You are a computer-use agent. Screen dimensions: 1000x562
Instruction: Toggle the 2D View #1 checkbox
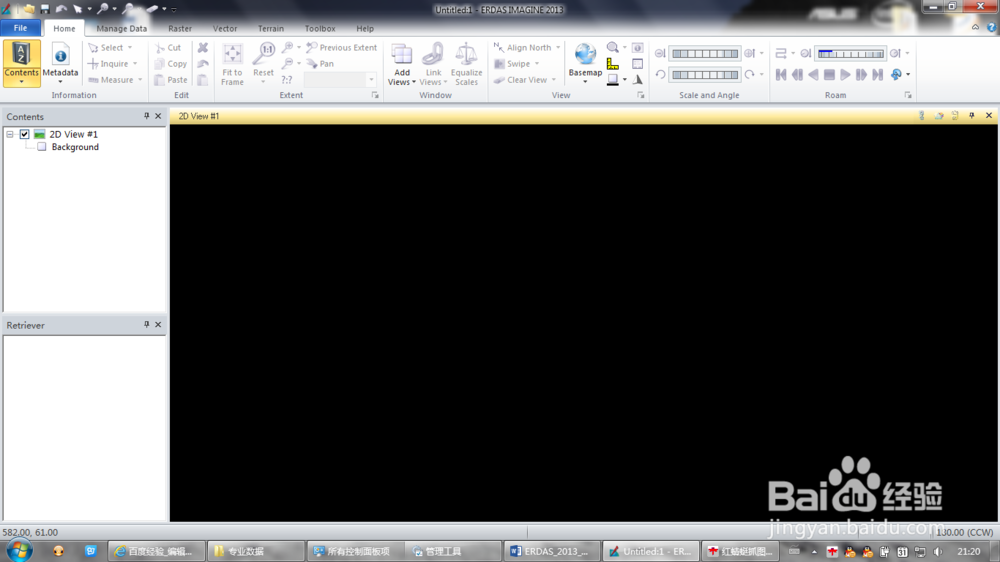(24, 134)
